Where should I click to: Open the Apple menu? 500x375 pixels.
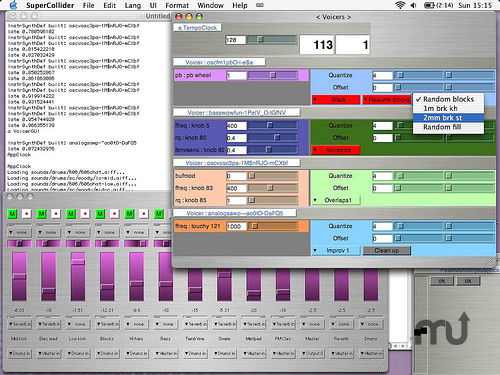click(x=13, y=5)
